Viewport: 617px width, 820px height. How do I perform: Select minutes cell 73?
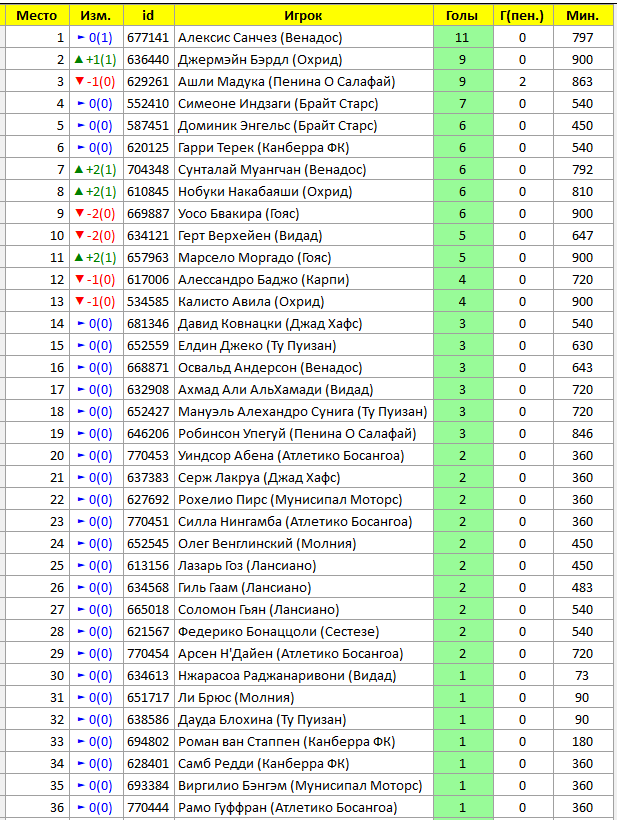click(x=583, y=675)
